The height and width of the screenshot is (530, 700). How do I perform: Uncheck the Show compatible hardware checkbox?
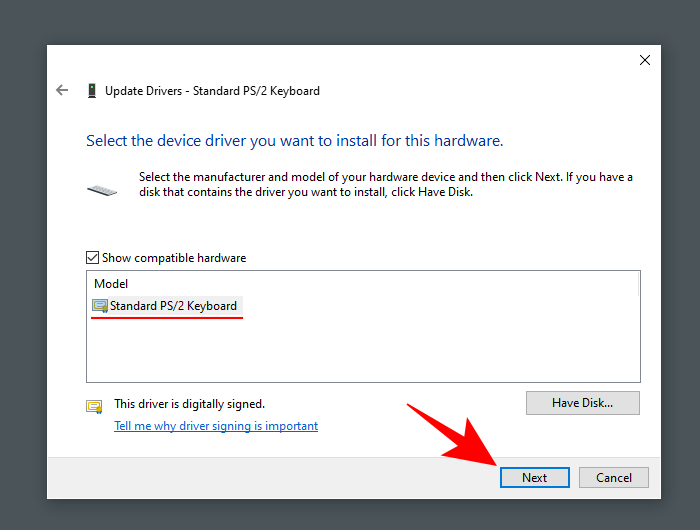click(x=93, y=258)
